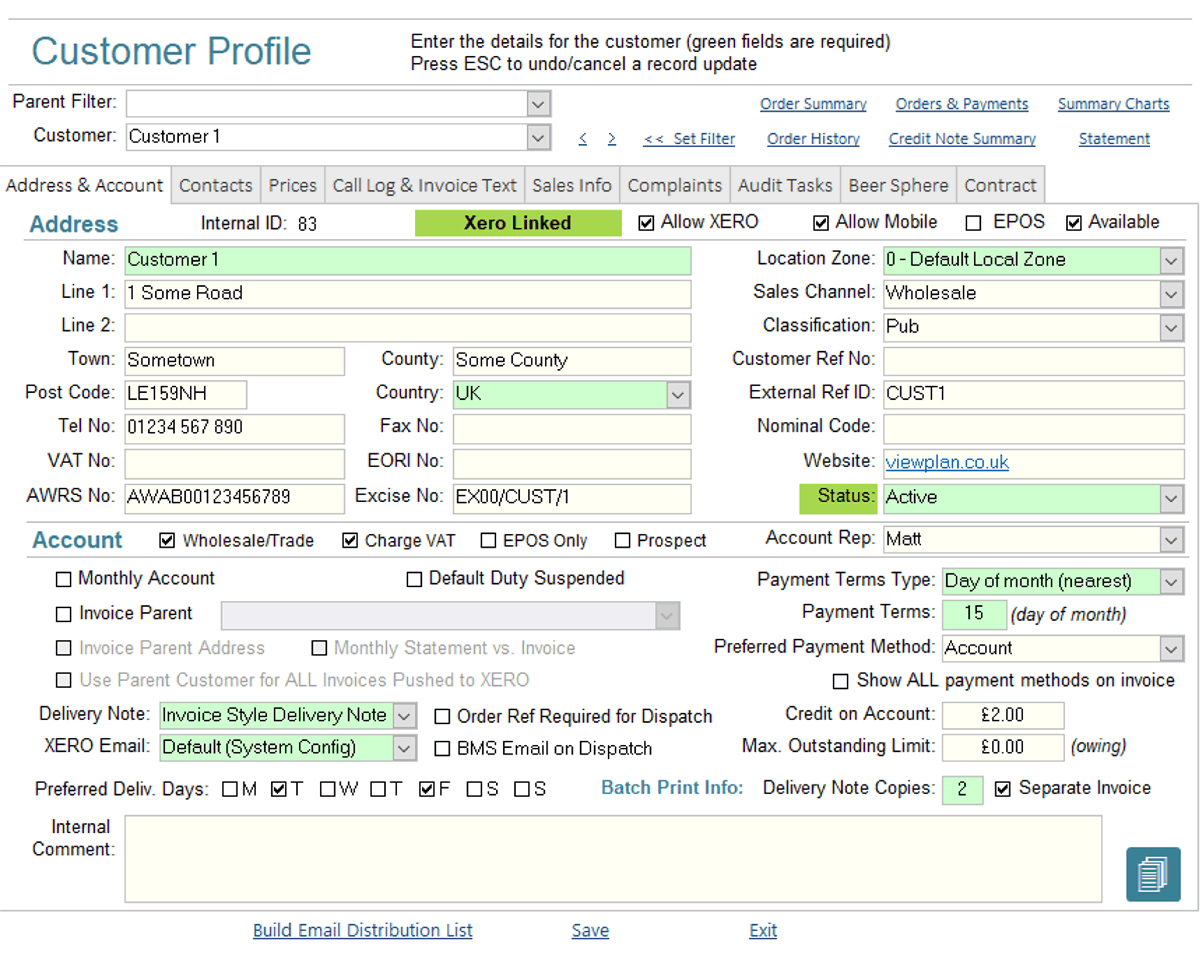Viewport: 1200px width, 954px height.
Task: Check Wednesday in preferred delivery days
Action: coord(328,789)
